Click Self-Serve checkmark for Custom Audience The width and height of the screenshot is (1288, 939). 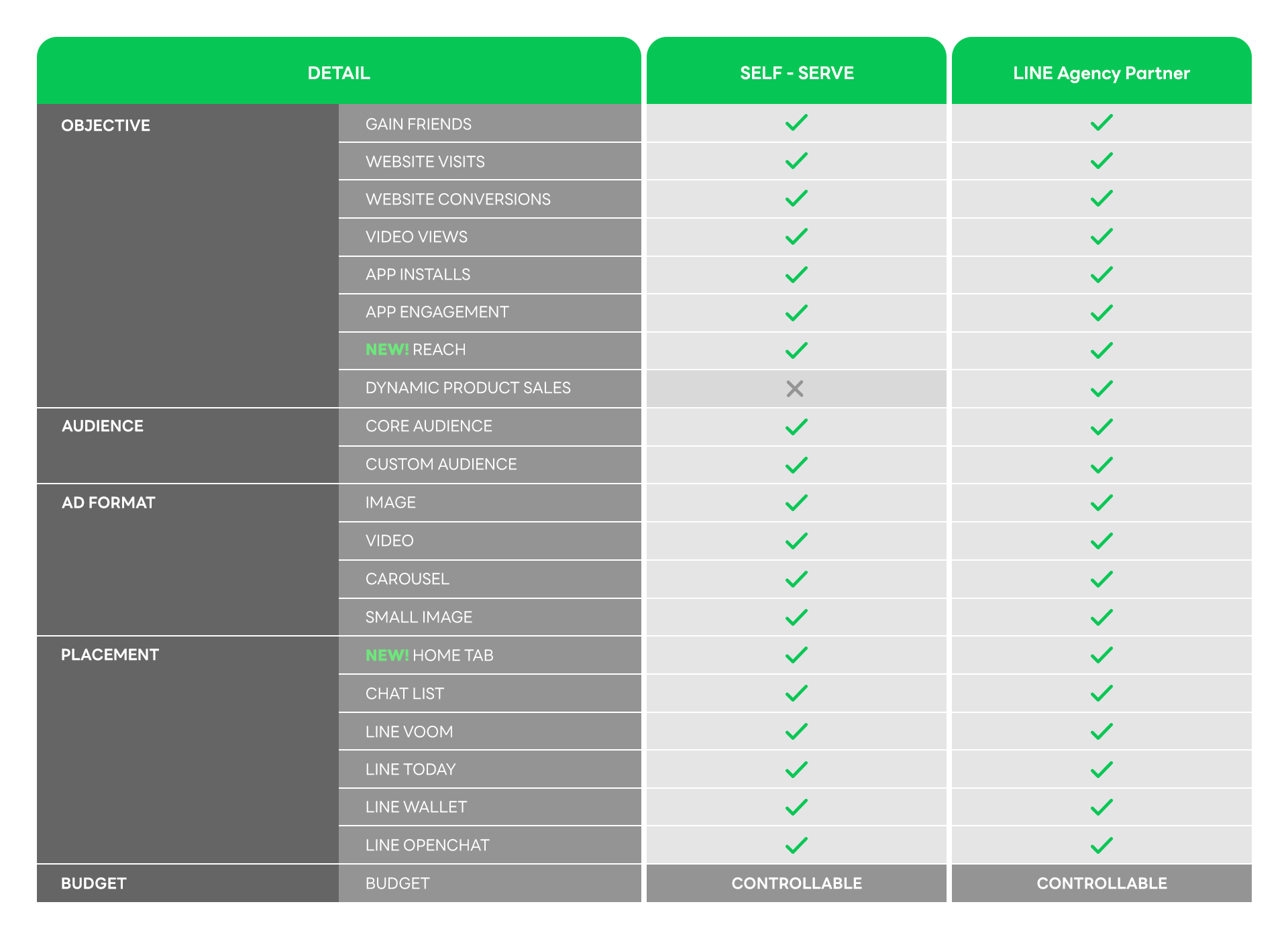(x=796, y=465)
